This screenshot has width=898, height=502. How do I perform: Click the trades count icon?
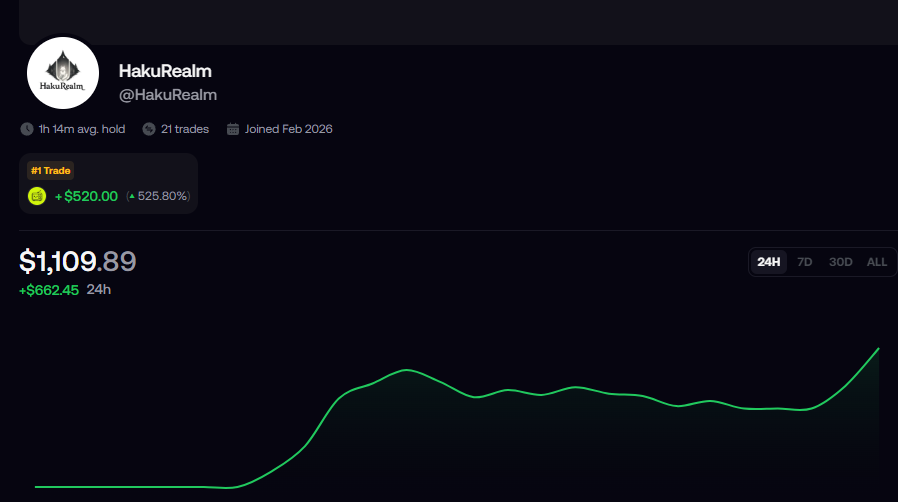click(x=149, y=129)
